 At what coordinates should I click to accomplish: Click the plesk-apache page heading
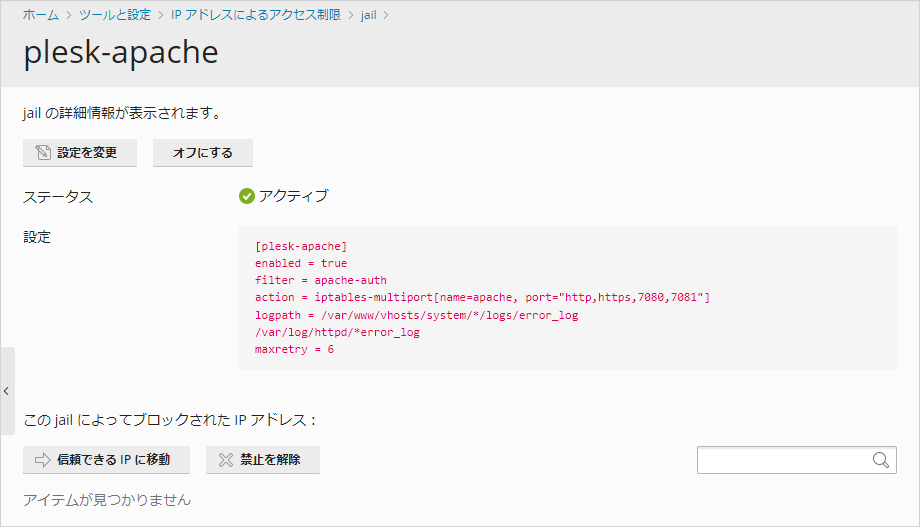point(121,52)
